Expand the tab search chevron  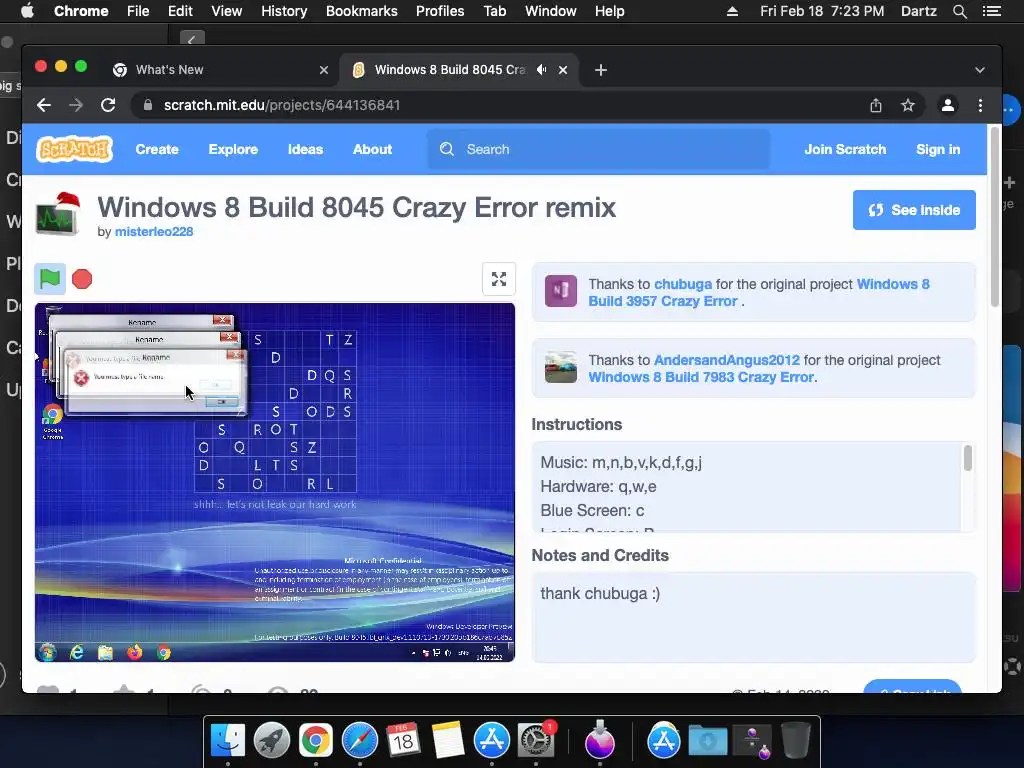tap(980, 70)
